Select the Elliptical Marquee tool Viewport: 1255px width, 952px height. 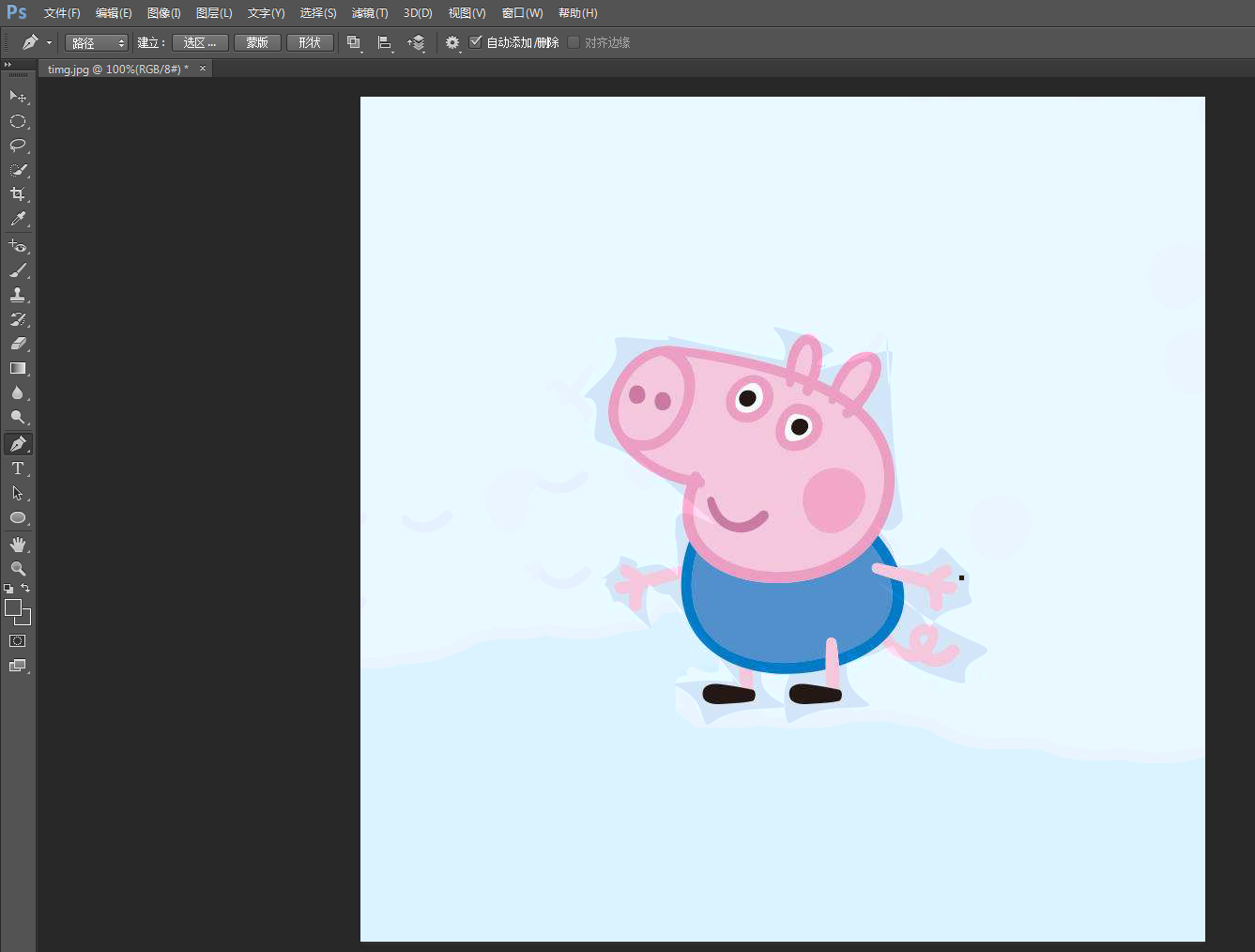coord(18,121)
